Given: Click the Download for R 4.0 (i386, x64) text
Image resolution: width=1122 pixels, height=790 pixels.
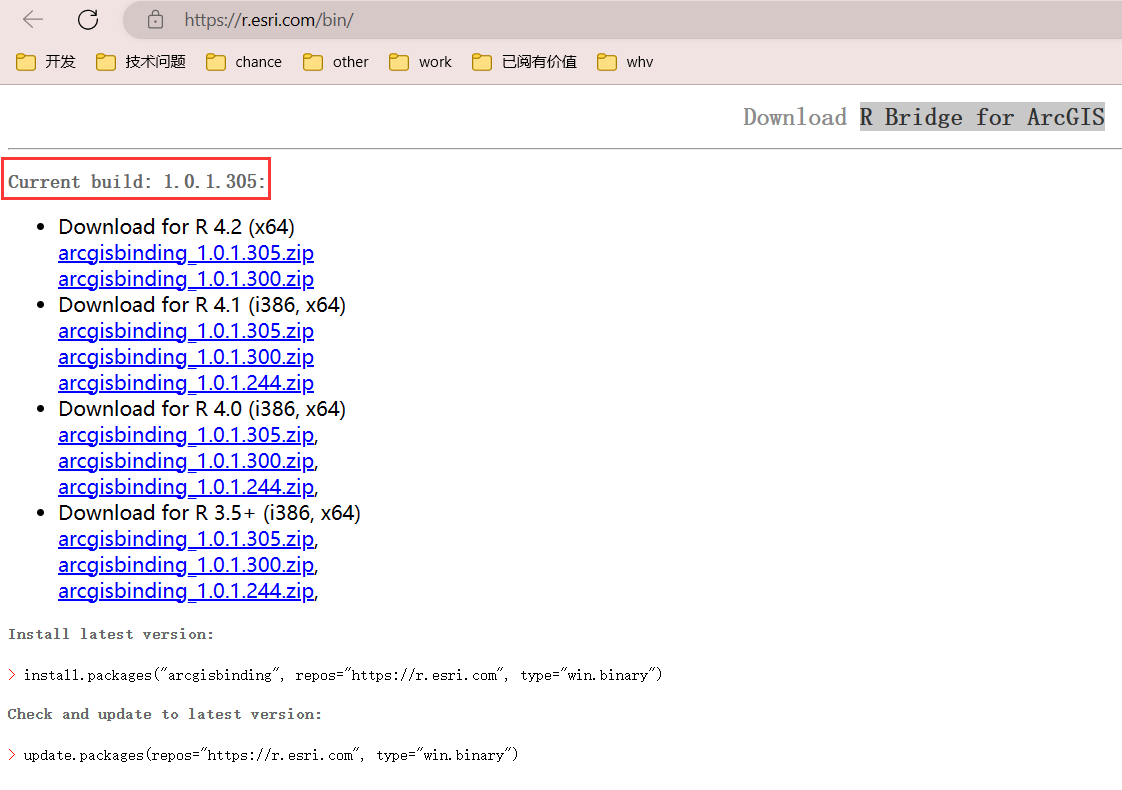Looking at the screenshot, I should (x=202, y=409).
